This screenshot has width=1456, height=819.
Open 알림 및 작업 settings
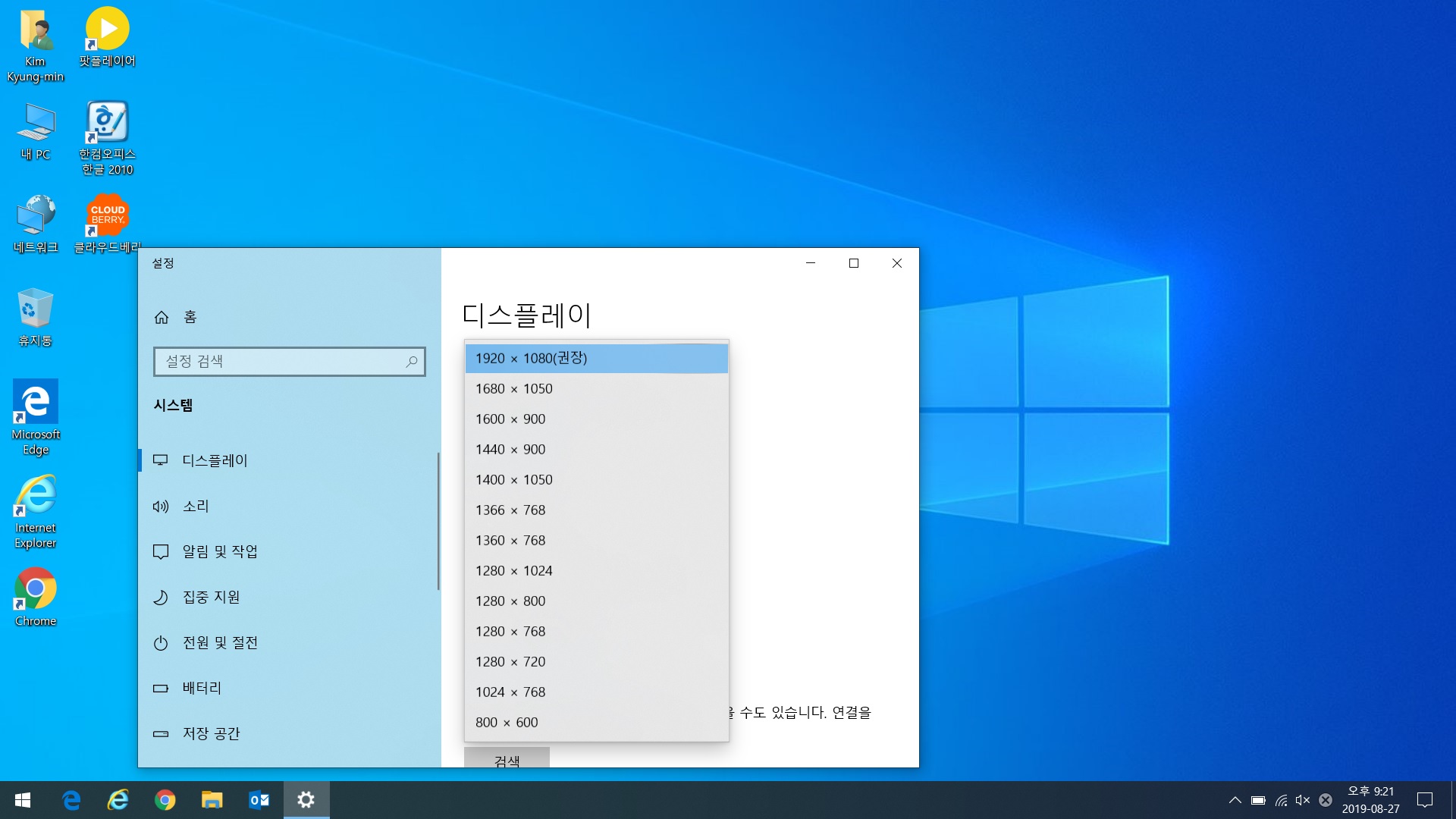[x=288, y=551]
